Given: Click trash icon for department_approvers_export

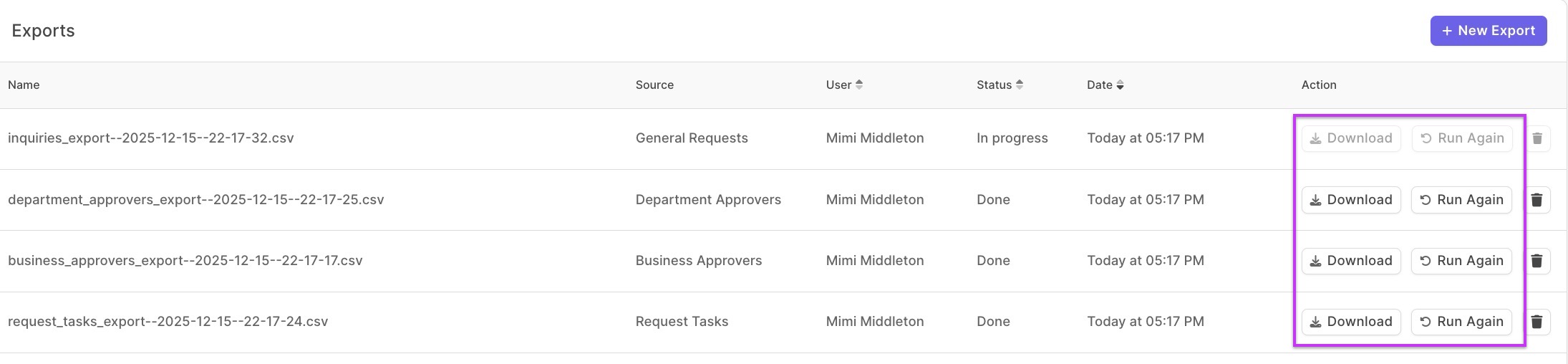Looking at the screenshot, I should click(1536, 200).
